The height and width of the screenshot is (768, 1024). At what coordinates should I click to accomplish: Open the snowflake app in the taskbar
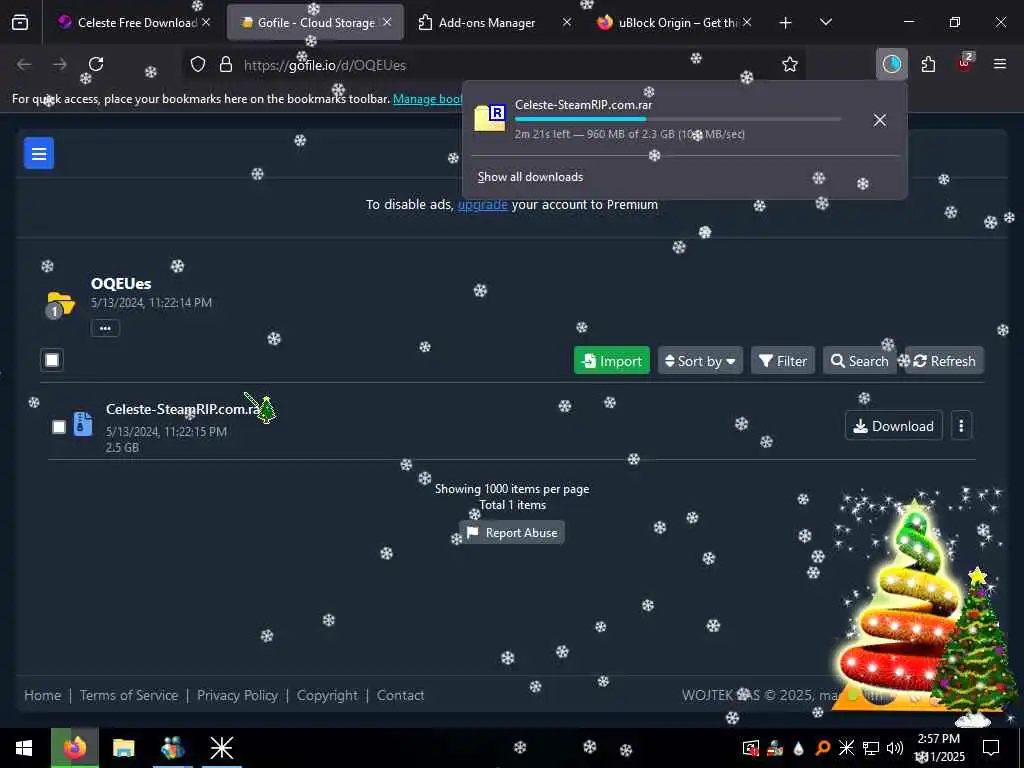tap(221, 748)
